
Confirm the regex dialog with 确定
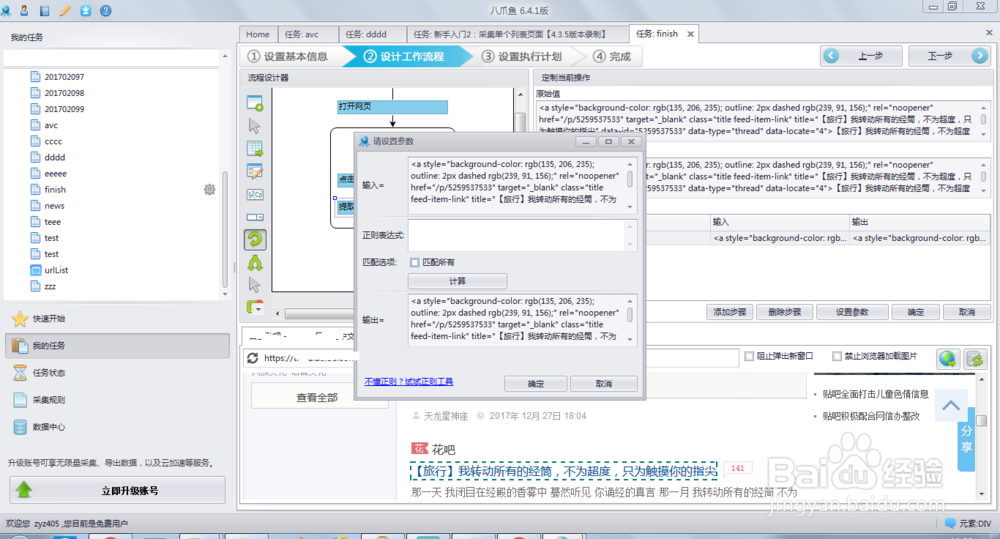(536, 383)
